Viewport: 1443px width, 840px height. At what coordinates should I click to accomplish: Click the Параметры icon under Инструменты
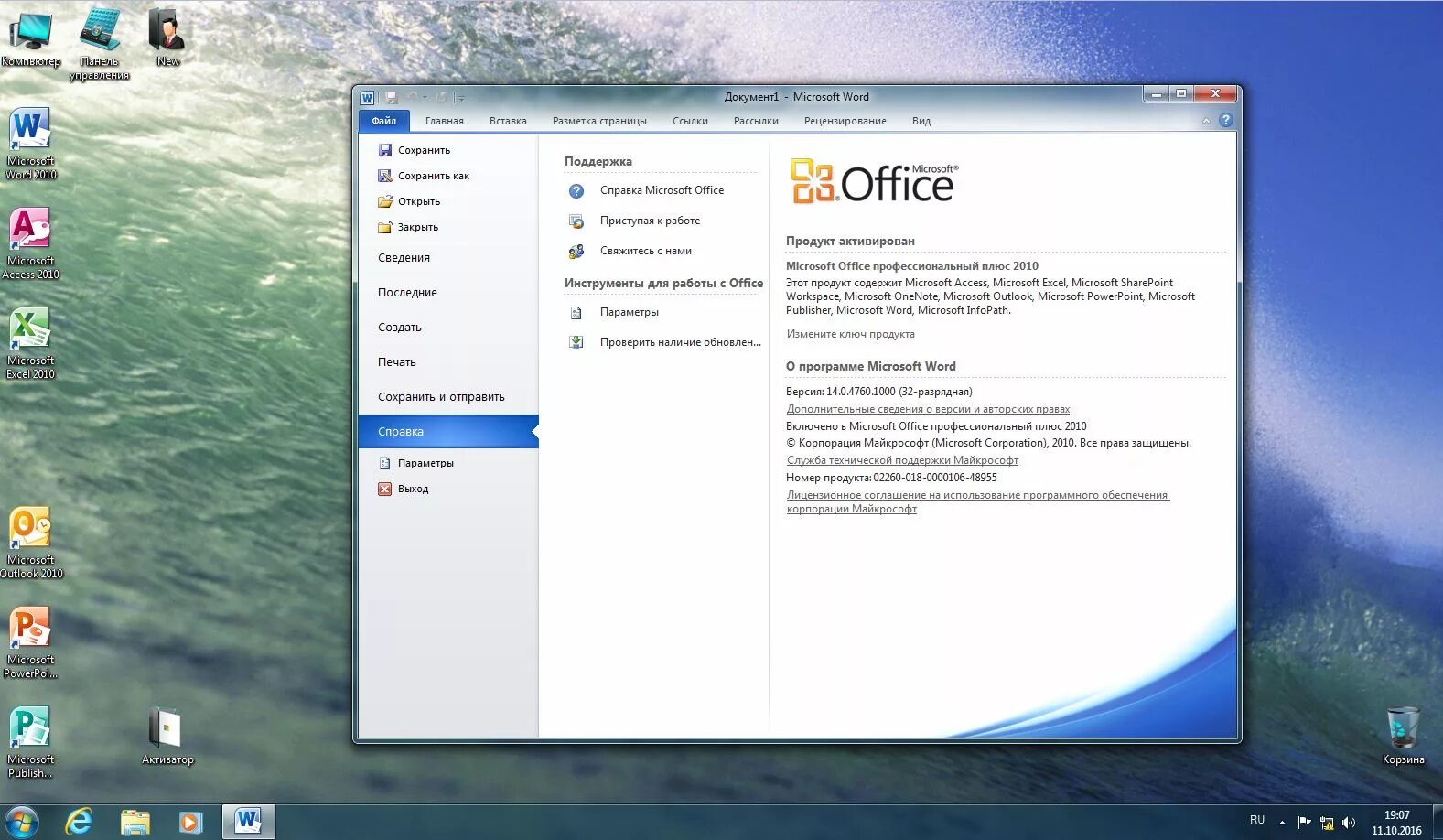click(576, 313)
